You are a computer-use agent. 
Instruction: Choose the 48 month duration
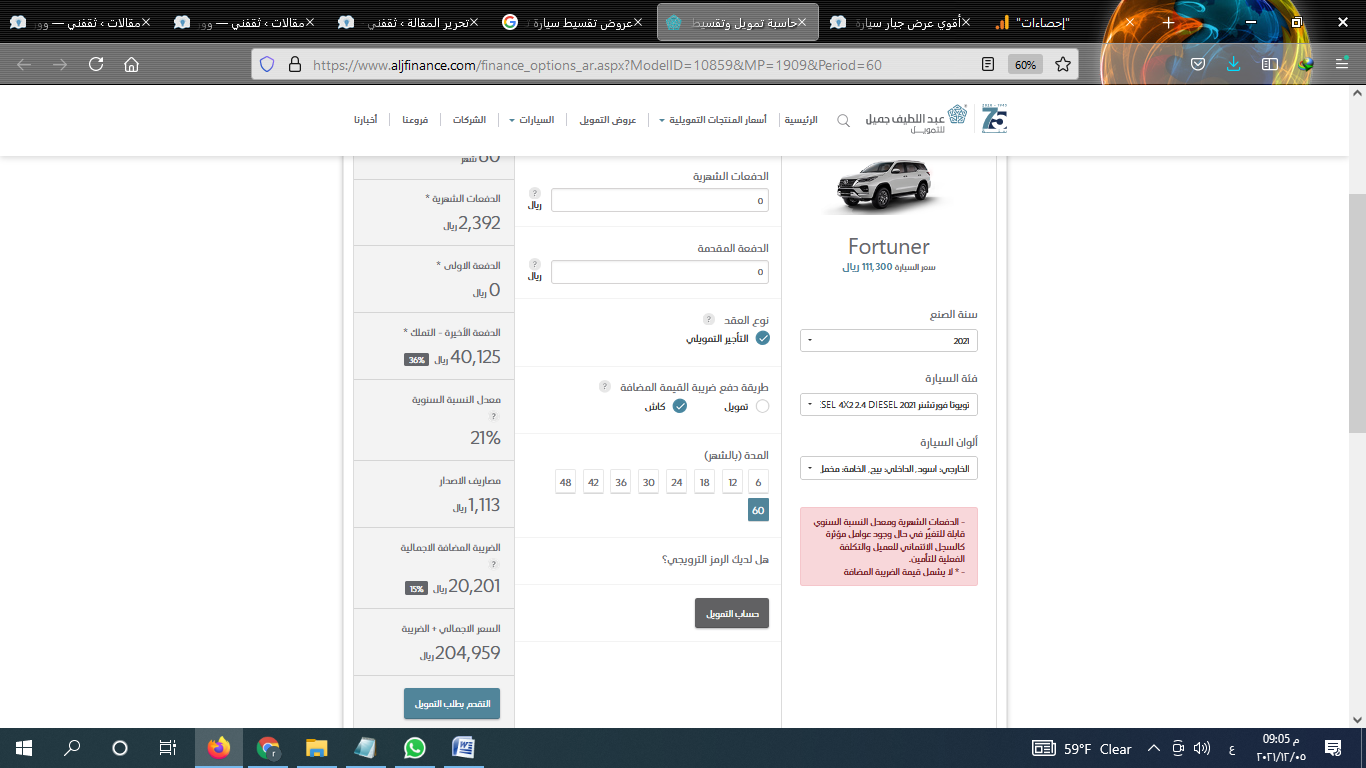click(x=566, y=482)
